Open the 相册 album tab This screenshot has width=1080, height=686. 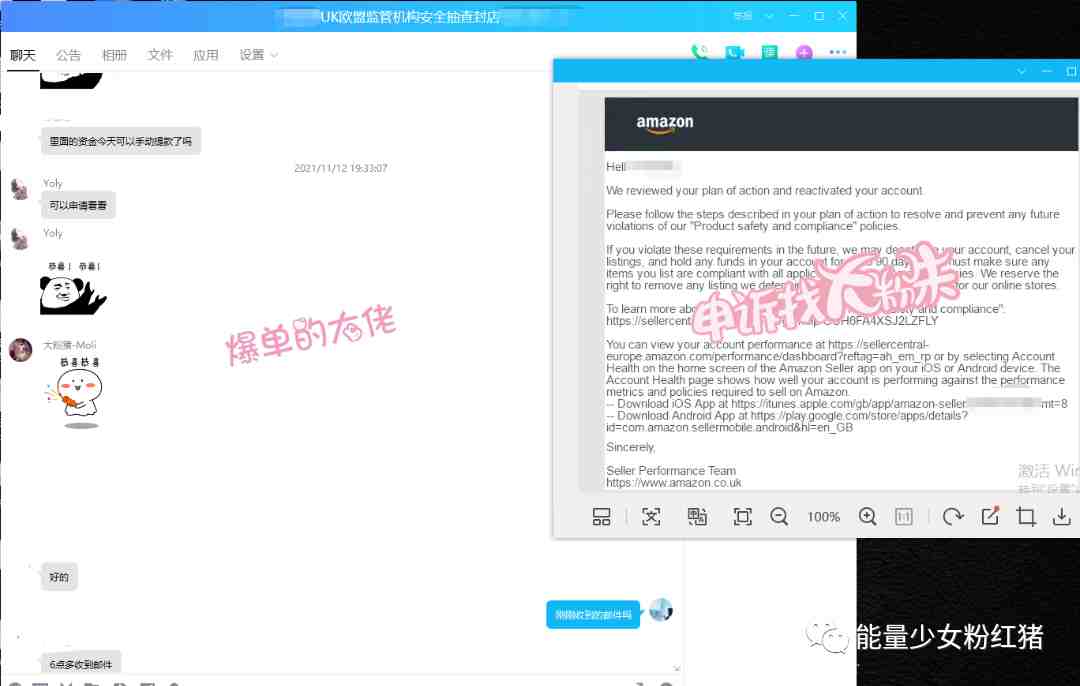coord(114,55)
